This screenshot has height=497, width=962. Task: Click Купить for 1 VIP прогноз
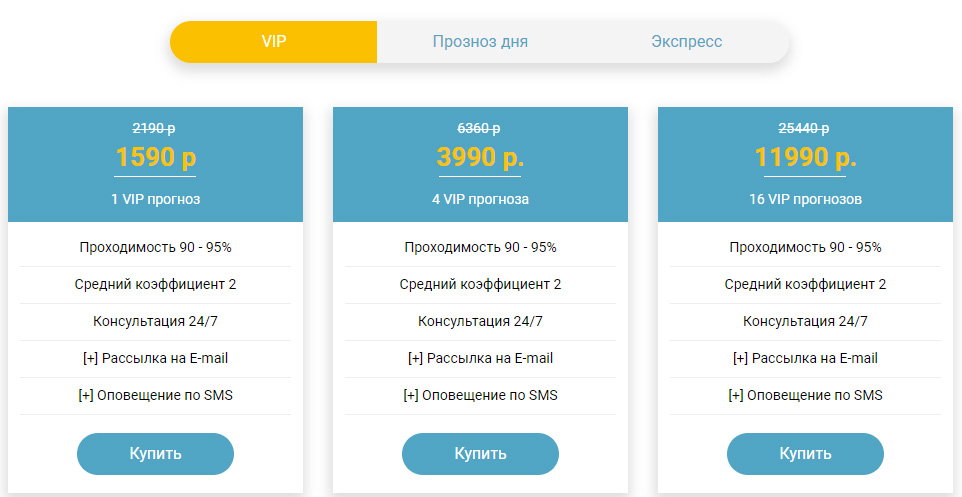pyautogui.click(x=155, y=453)
